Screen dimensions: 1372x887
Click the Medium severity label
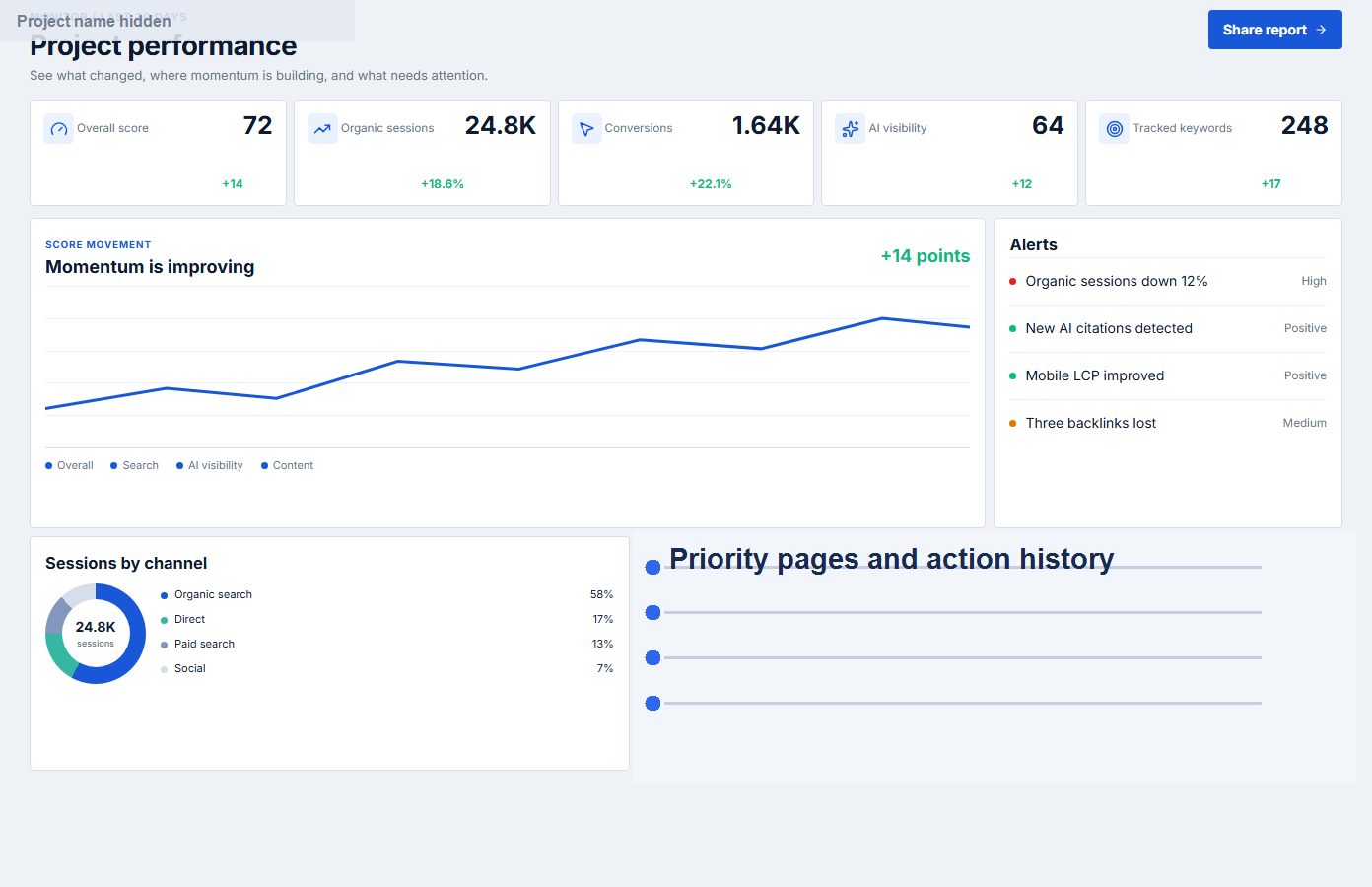coord(1304,423)
